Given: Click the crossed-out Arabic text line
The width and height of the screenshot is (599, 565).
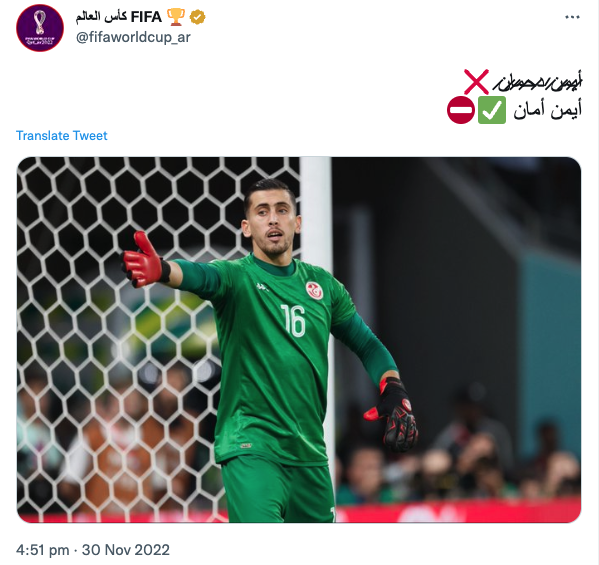Looking at the screenshot, I should click(x=537, y=81).
